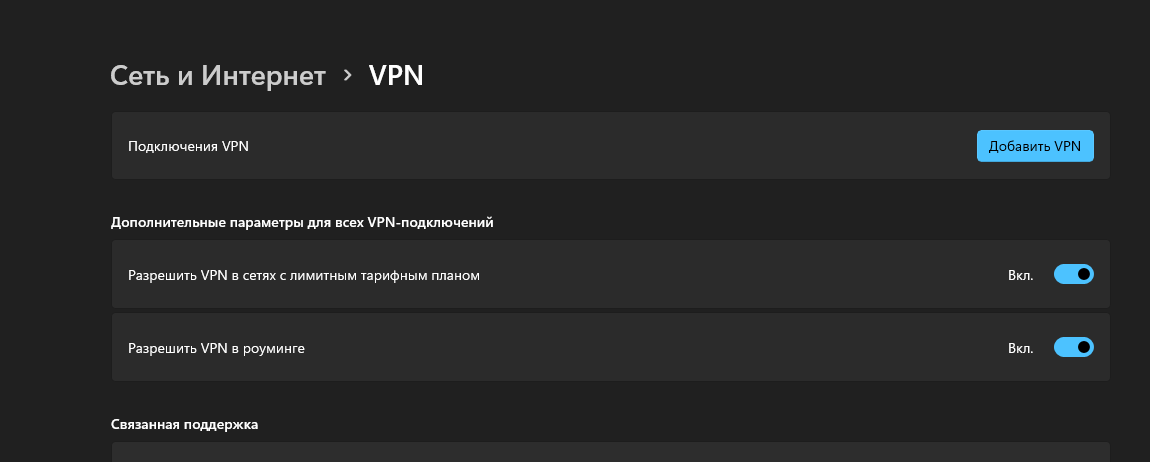Click empty space in Подключения VPN row
The width and height of the screenshot is (1150, 462).
(x=600, y=146)
